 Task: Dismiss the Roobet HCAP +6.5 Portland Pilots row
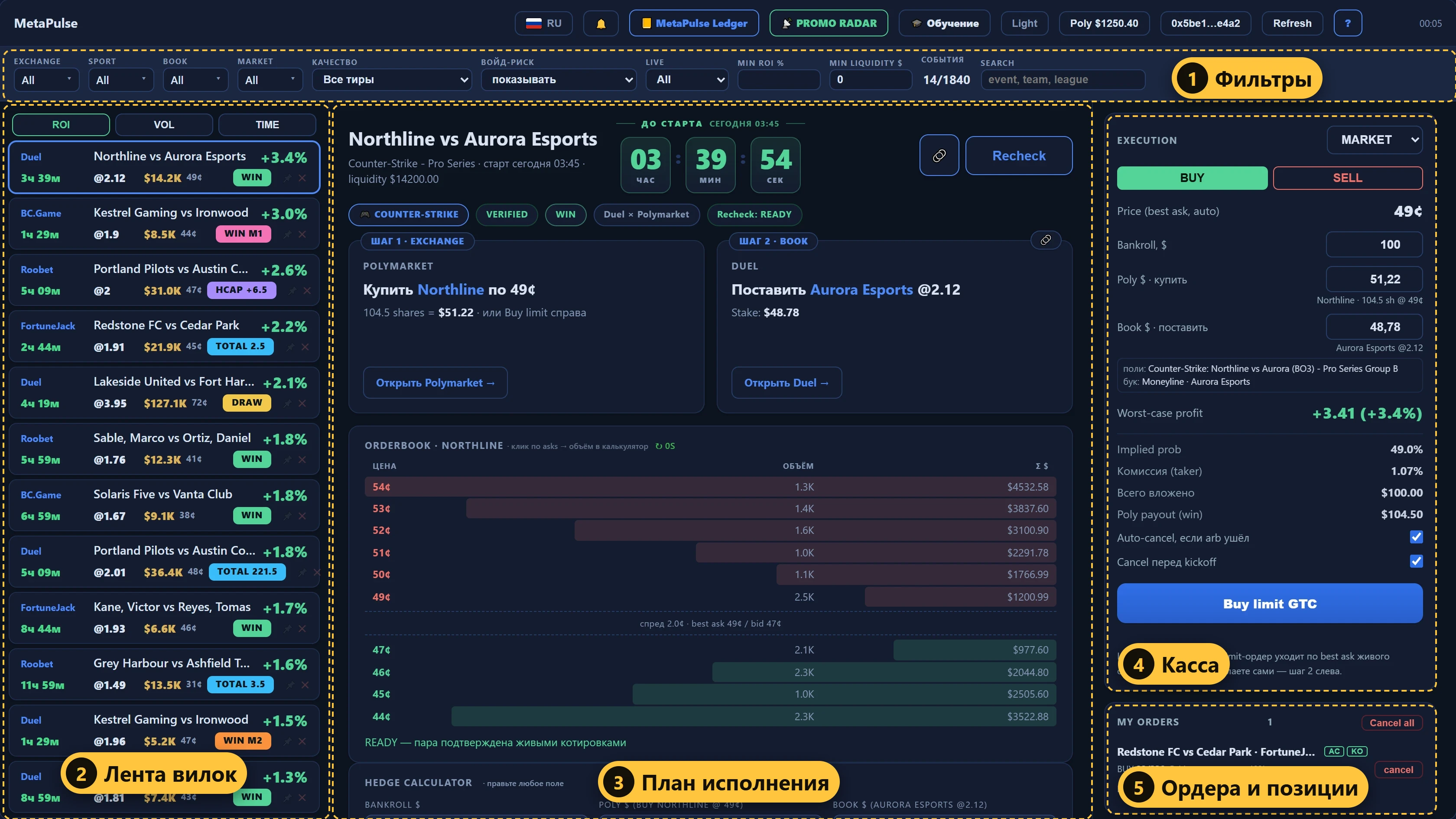point(307,290)
